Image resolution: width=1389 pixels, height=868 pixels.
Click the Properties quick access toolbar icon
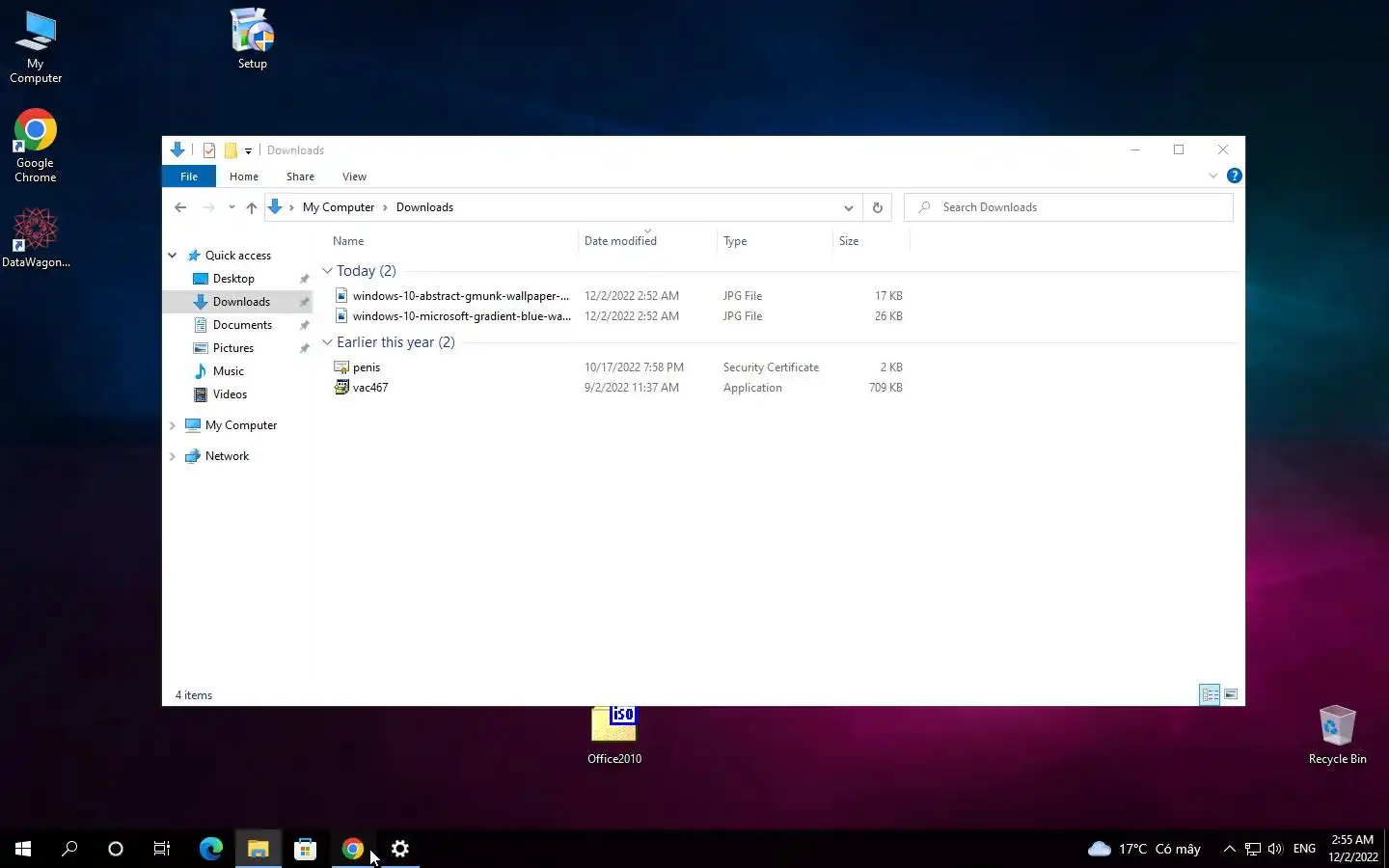209,150
